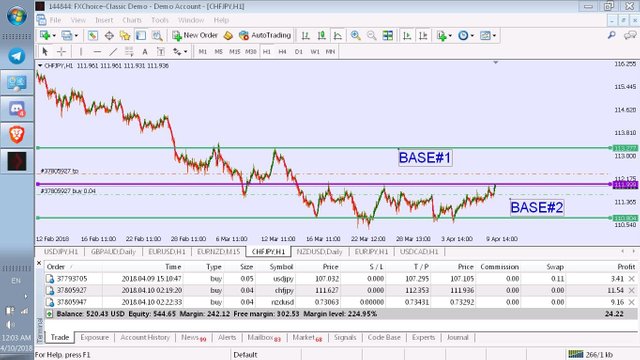
Task: Open the Templates icon
Action: [485, 36]
